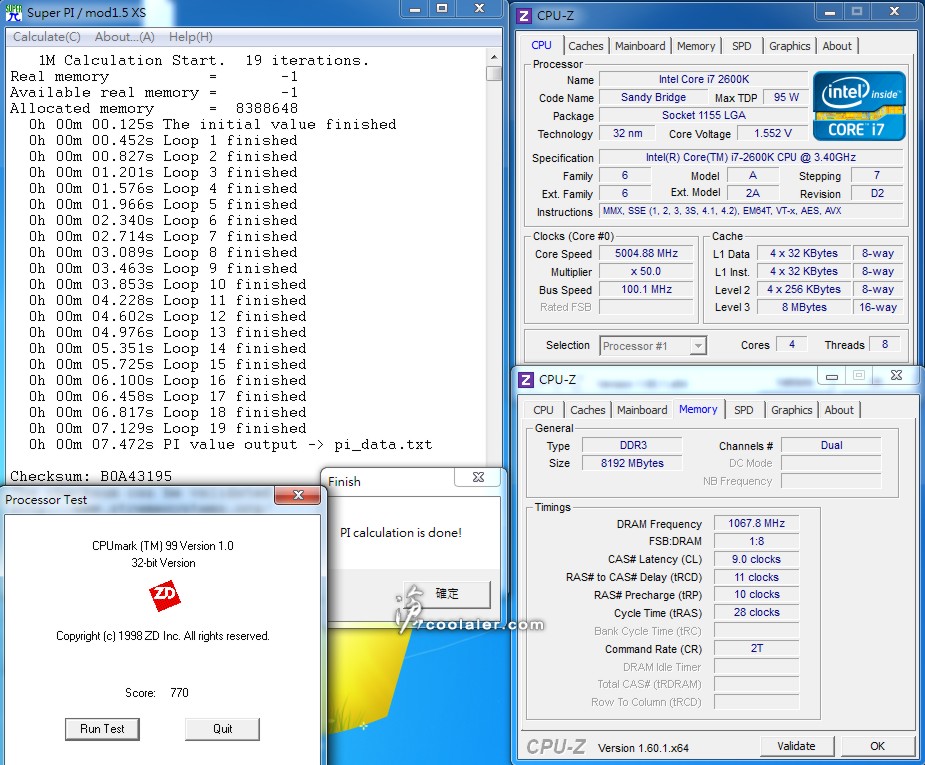Click the Sandy Bridge code name field
Image resolution: width=925 pixels, height=765 pixels.
click(x=653, y=97)
